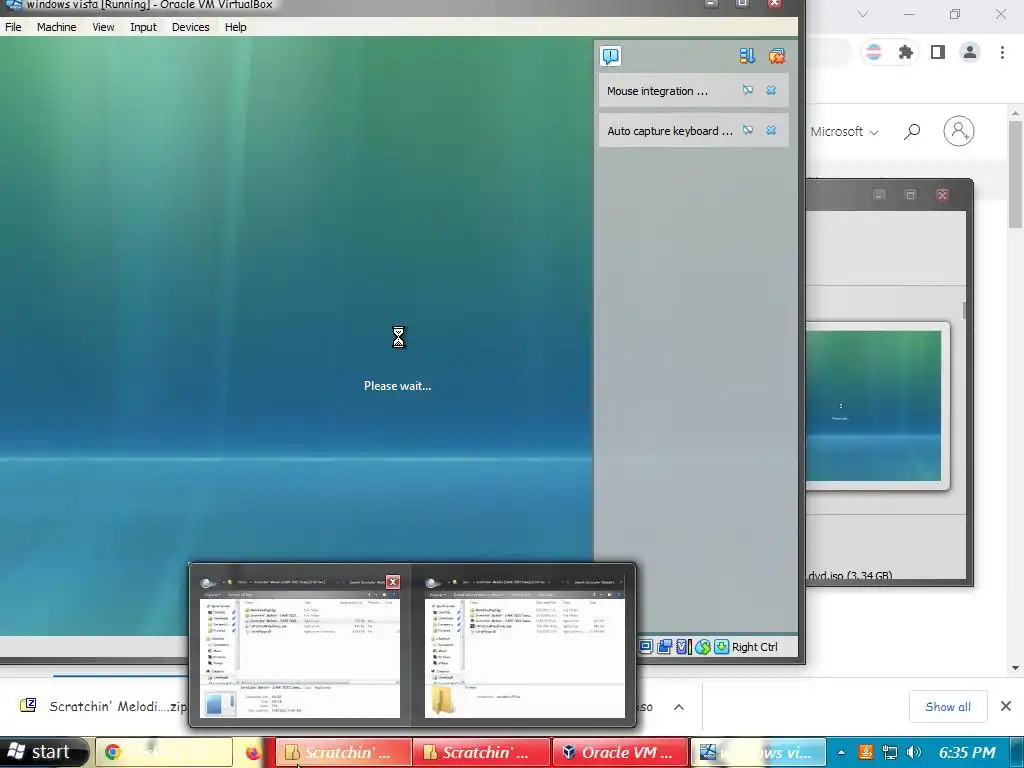Image resolution: width=1024 pixels, height=768 pixels.
Task: Open the Machine menu
Action: point(56,27)
